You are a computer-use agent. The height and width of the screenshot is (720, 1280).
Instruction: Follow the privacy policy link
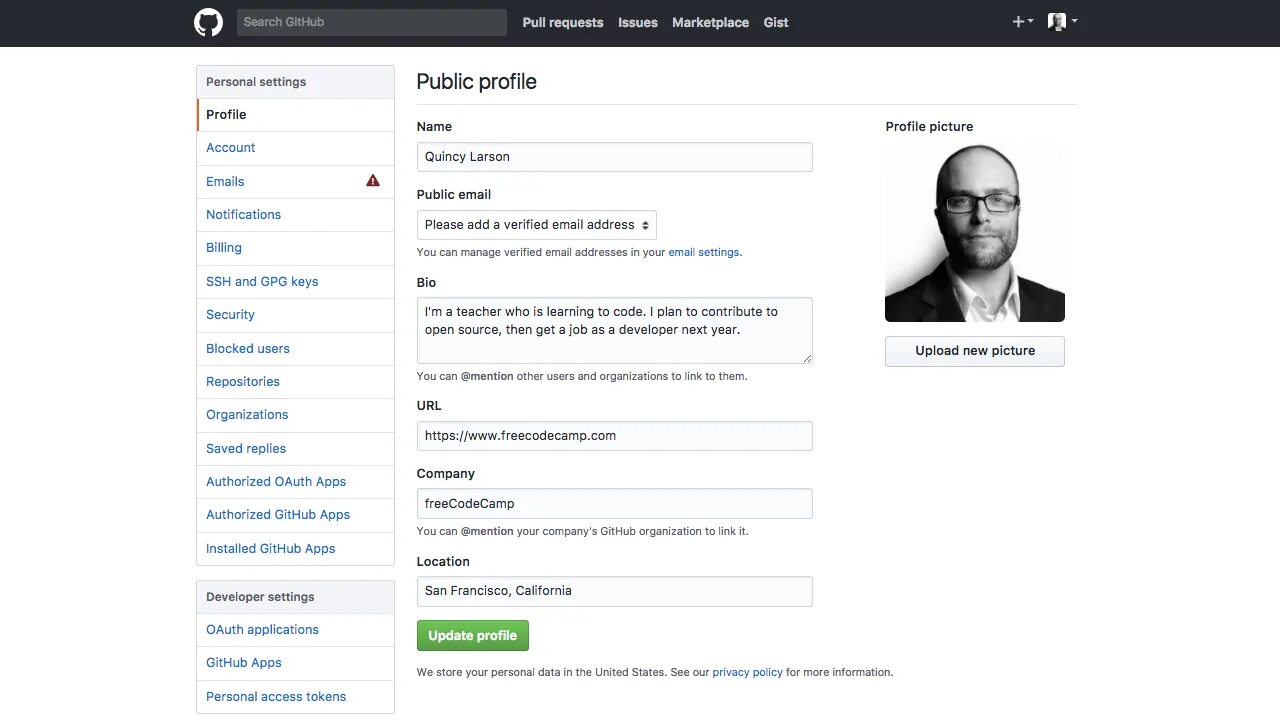click(x=747, y=672)
